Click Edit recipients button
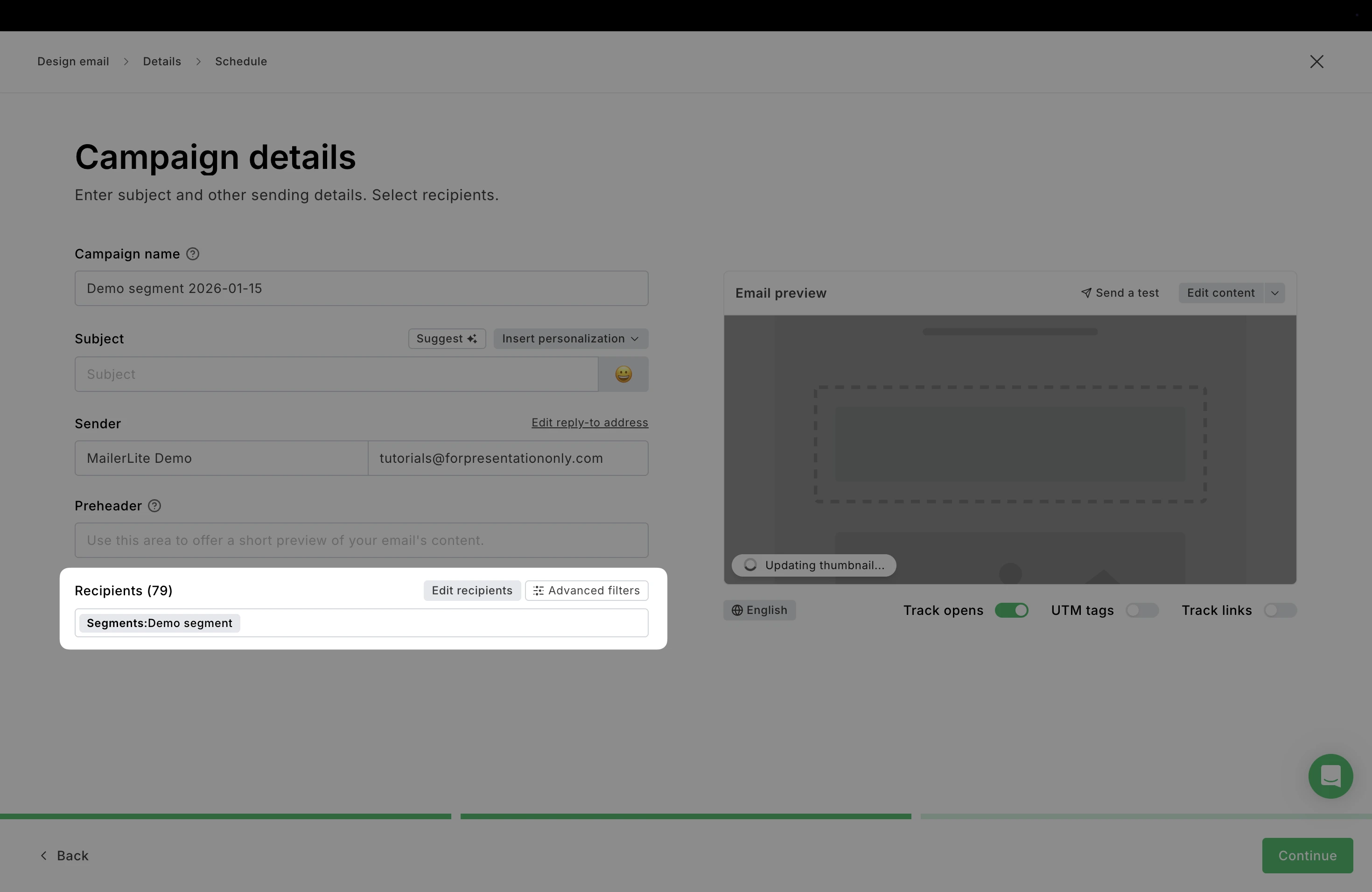This screenshot has height=892, width=1372. pos(471,591)
